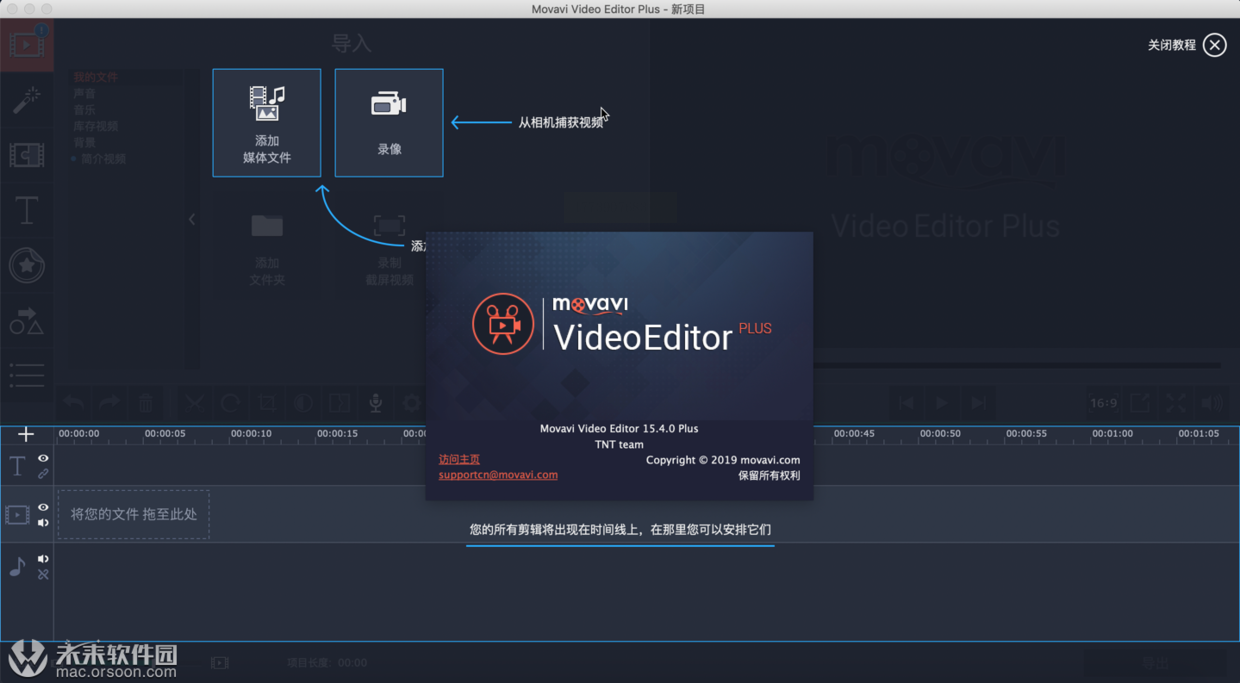1240x683 pixels.
Task: Select 音乐 category in the import list
Action: (85, 110)
